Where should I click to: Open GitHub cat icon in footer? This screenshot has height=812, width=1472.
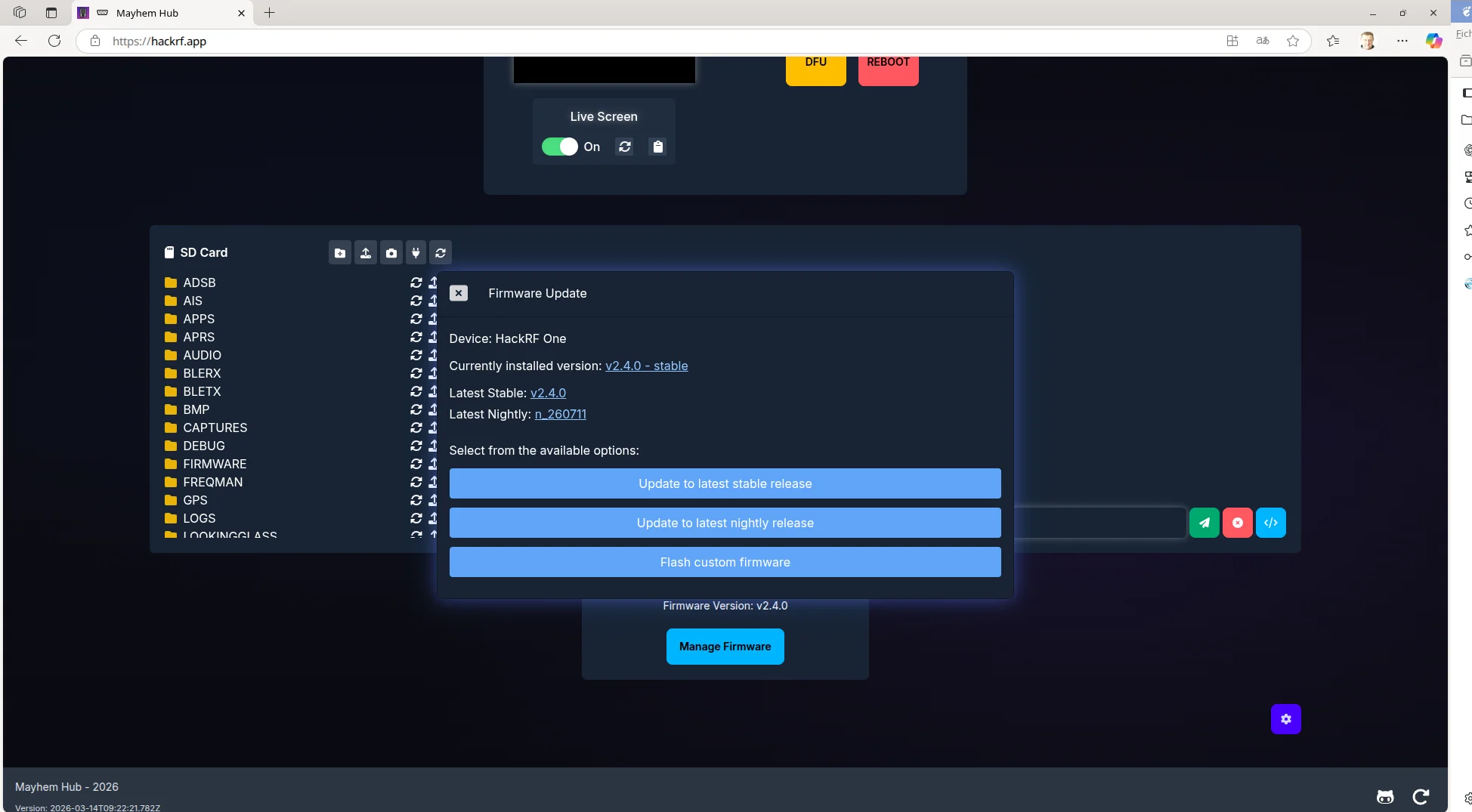[x=1385, y=797]
